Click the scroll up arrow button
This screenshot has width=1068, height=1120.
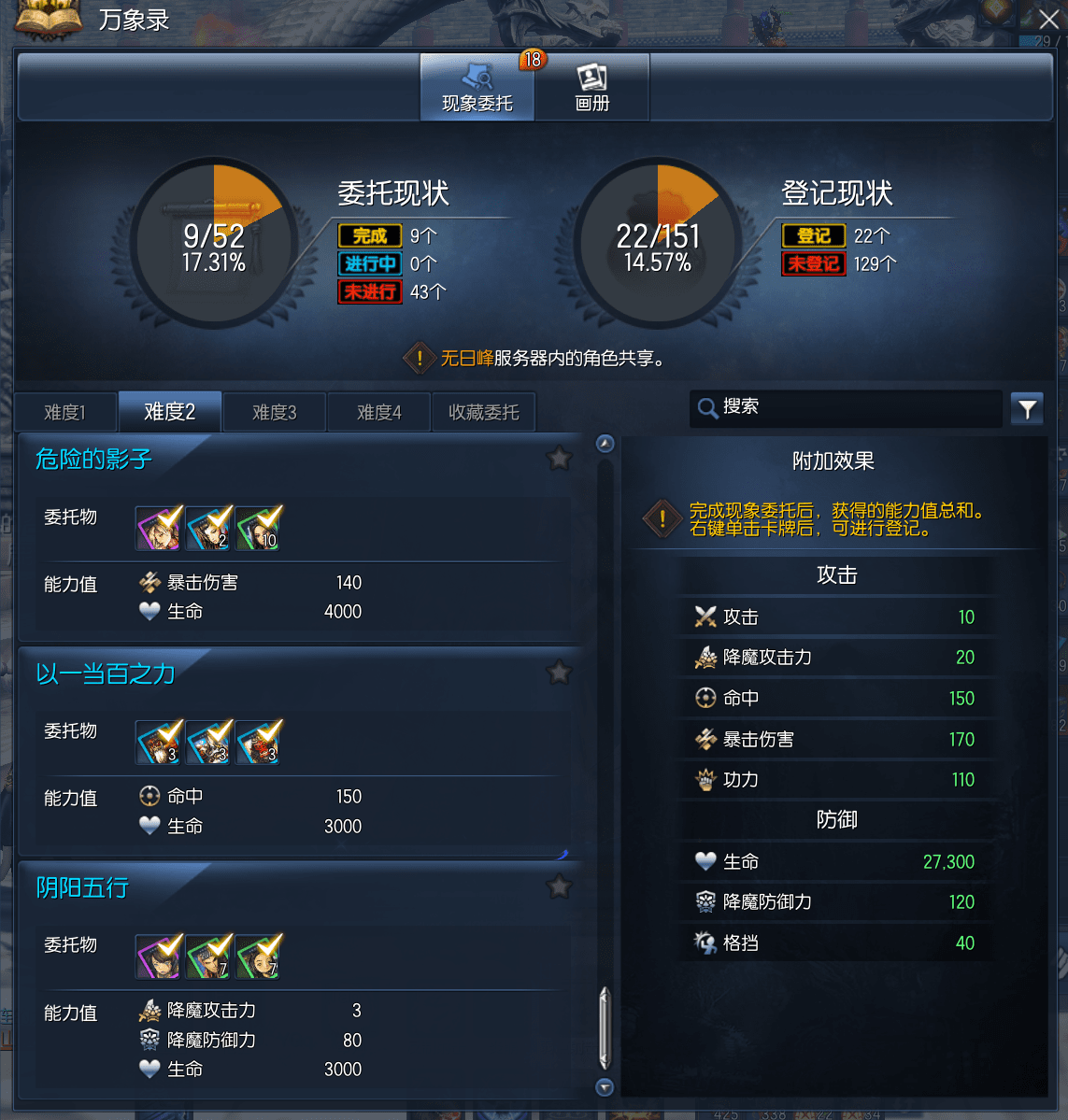[x=605, y=444]
